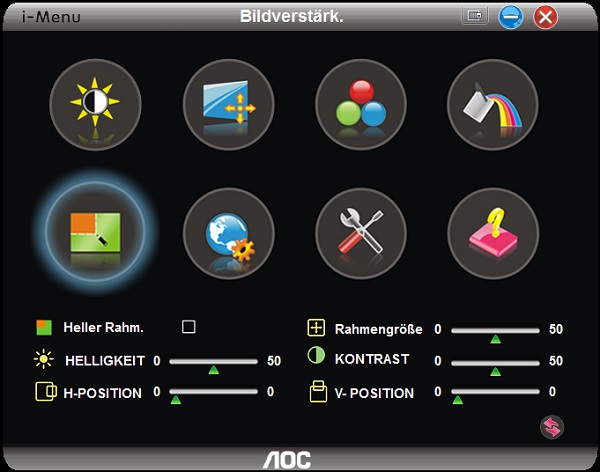Open the Help question mark icon
The width and height of the screenshot is (600, 472).
coord(493,234)
